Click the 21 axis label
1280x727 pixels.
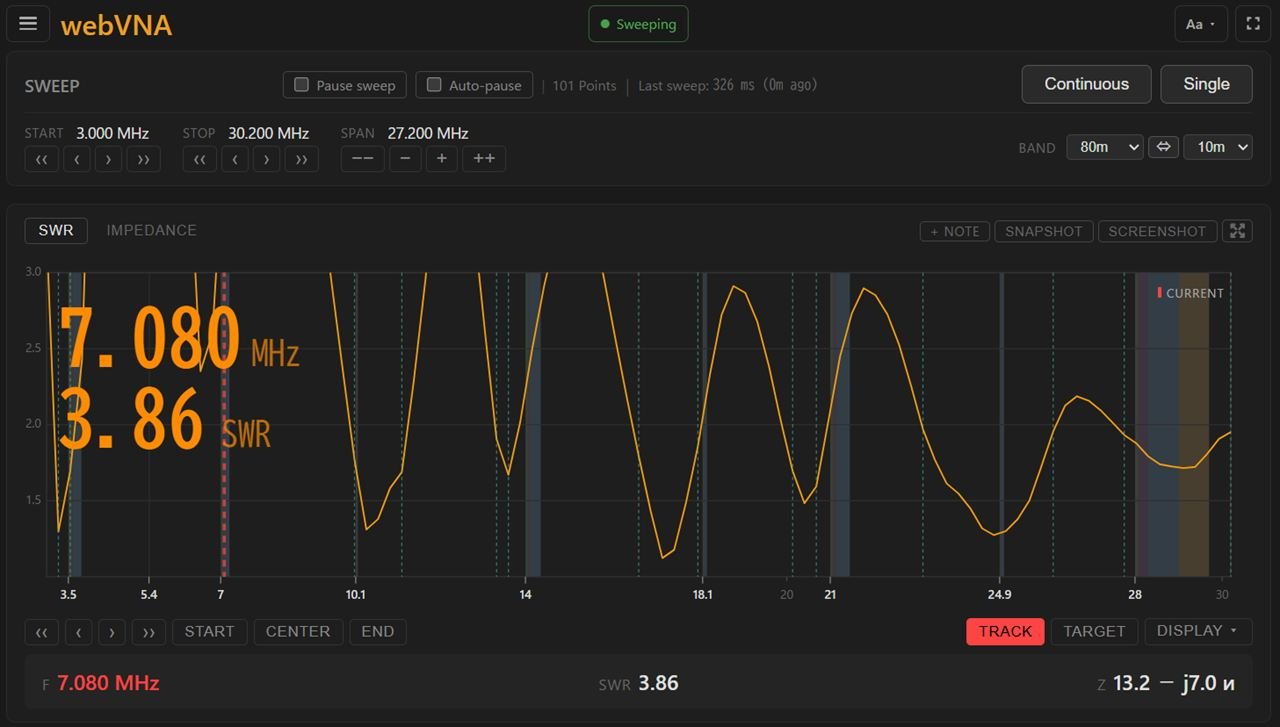click(x=830, y=594)
